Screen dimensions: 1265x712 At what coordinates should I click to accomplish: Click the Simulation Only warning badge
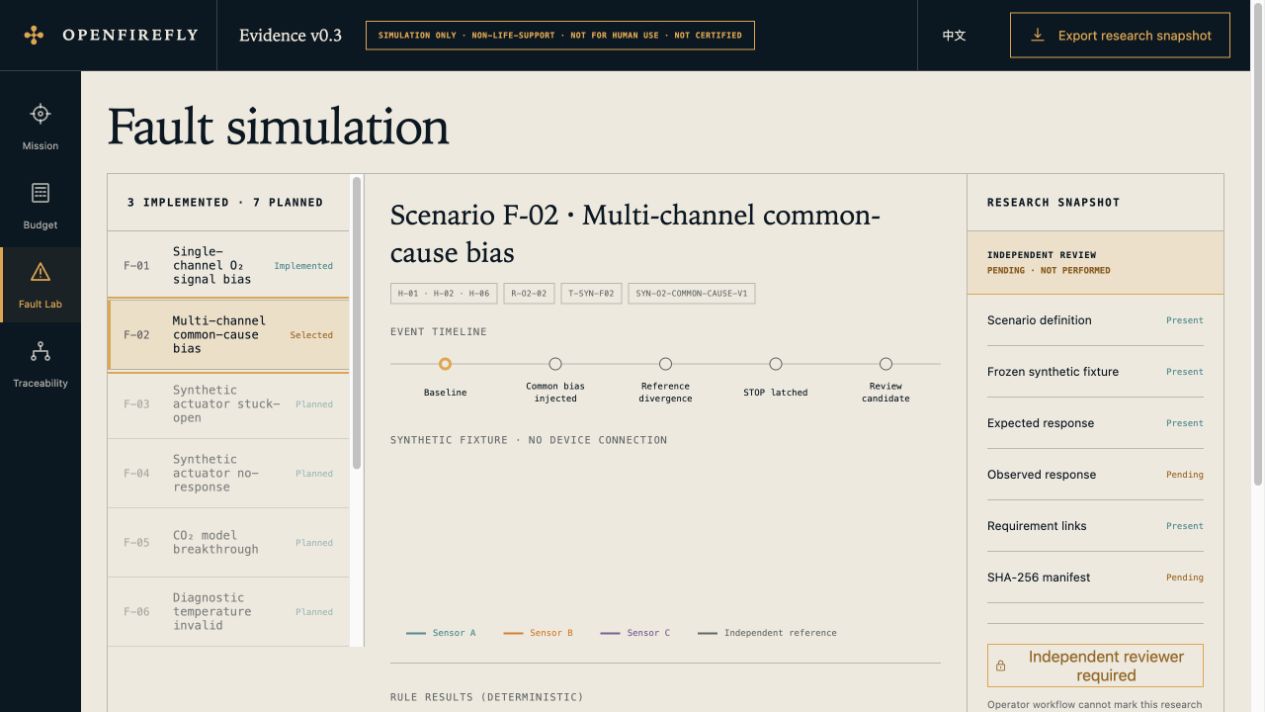tap(560, 35)
